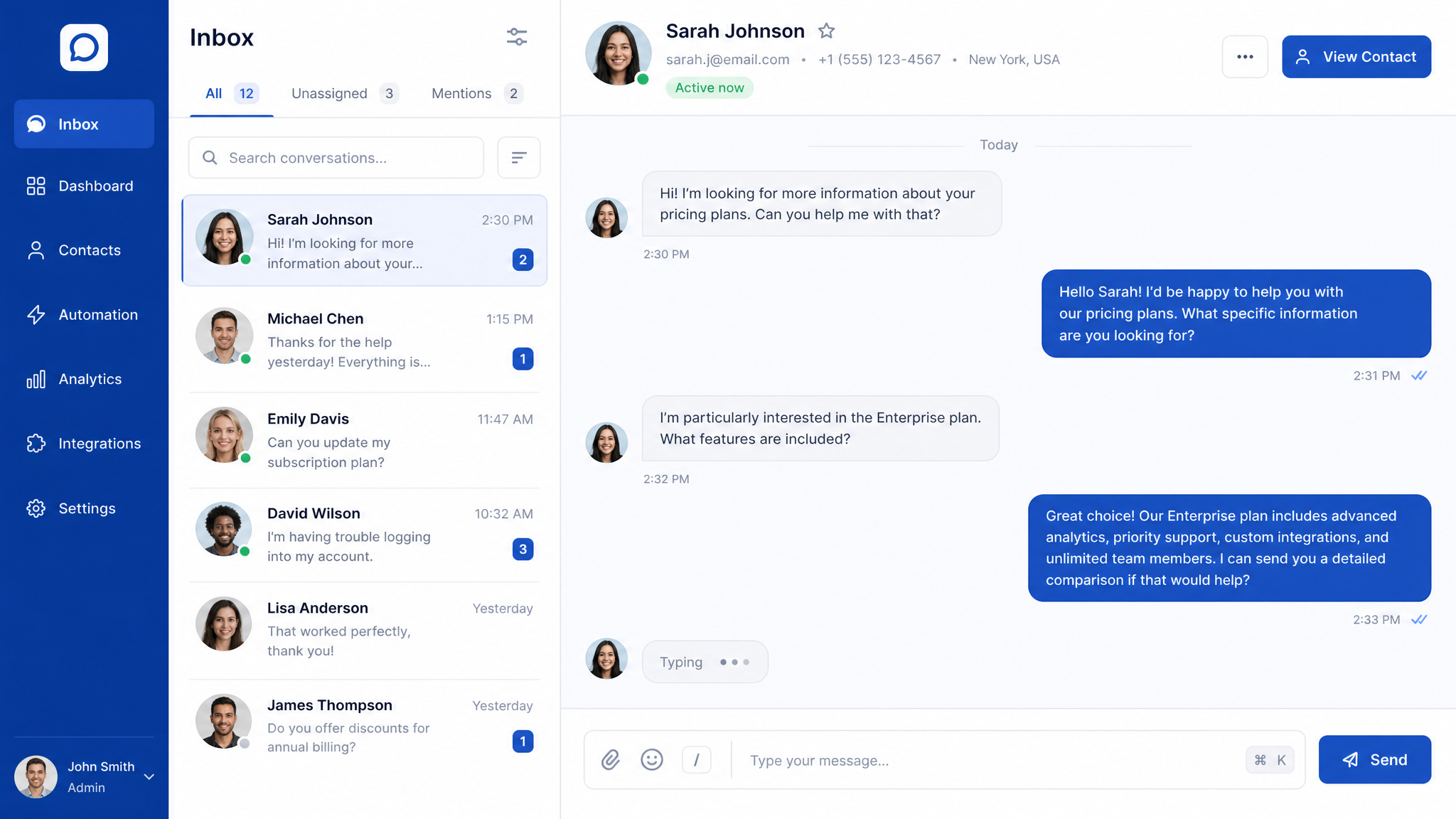Click the search magnifier icon
Image resolution: width=1456 pixels, height=819 pixels.
pyautogui.click(x=210, y=158)
